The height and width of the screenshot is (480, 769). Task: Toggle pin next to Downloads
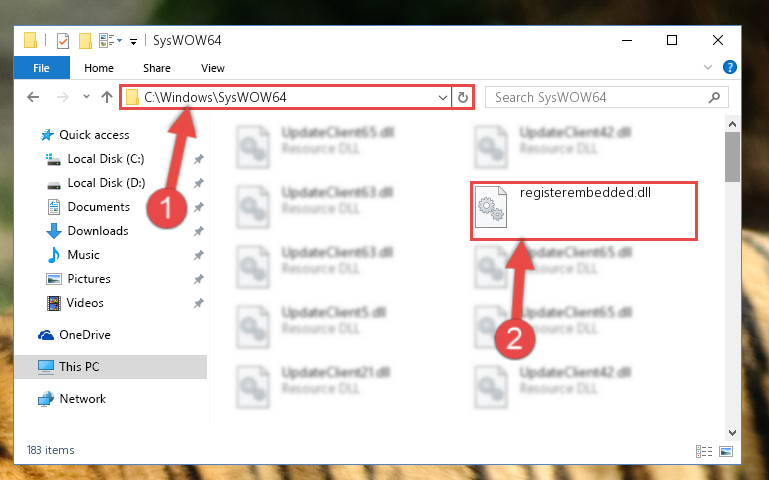point(199,231)
